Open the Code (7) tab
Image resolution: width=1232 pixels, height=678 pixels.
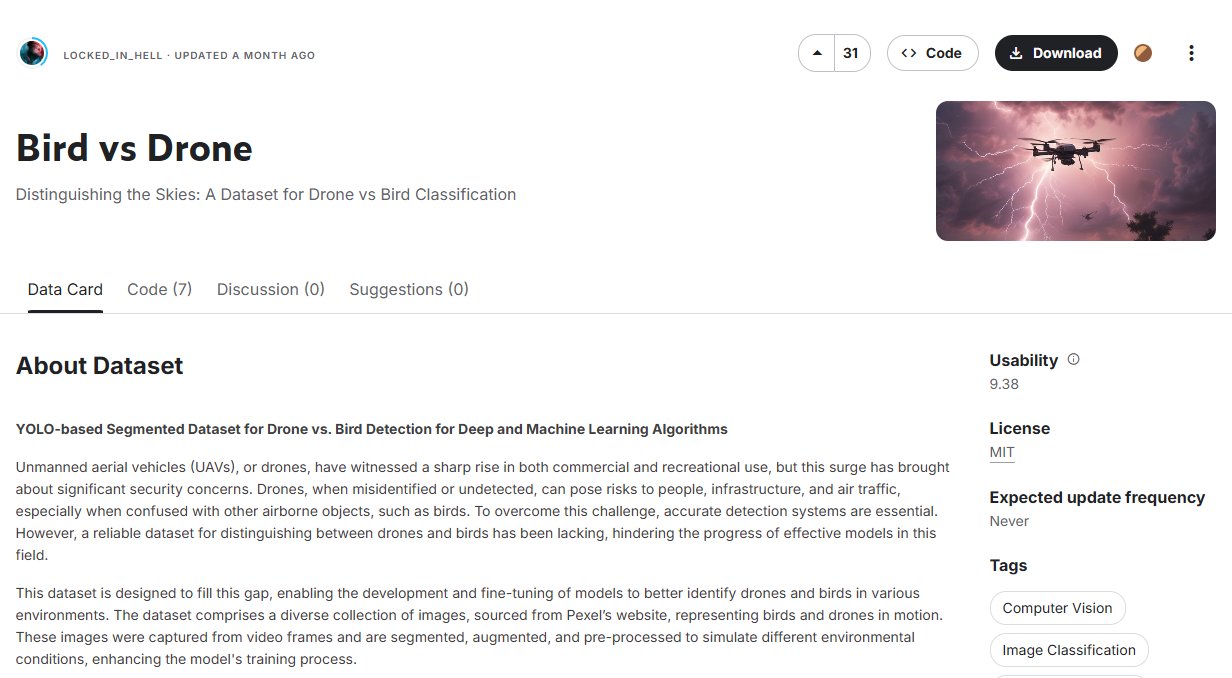(x=160, y=289)
